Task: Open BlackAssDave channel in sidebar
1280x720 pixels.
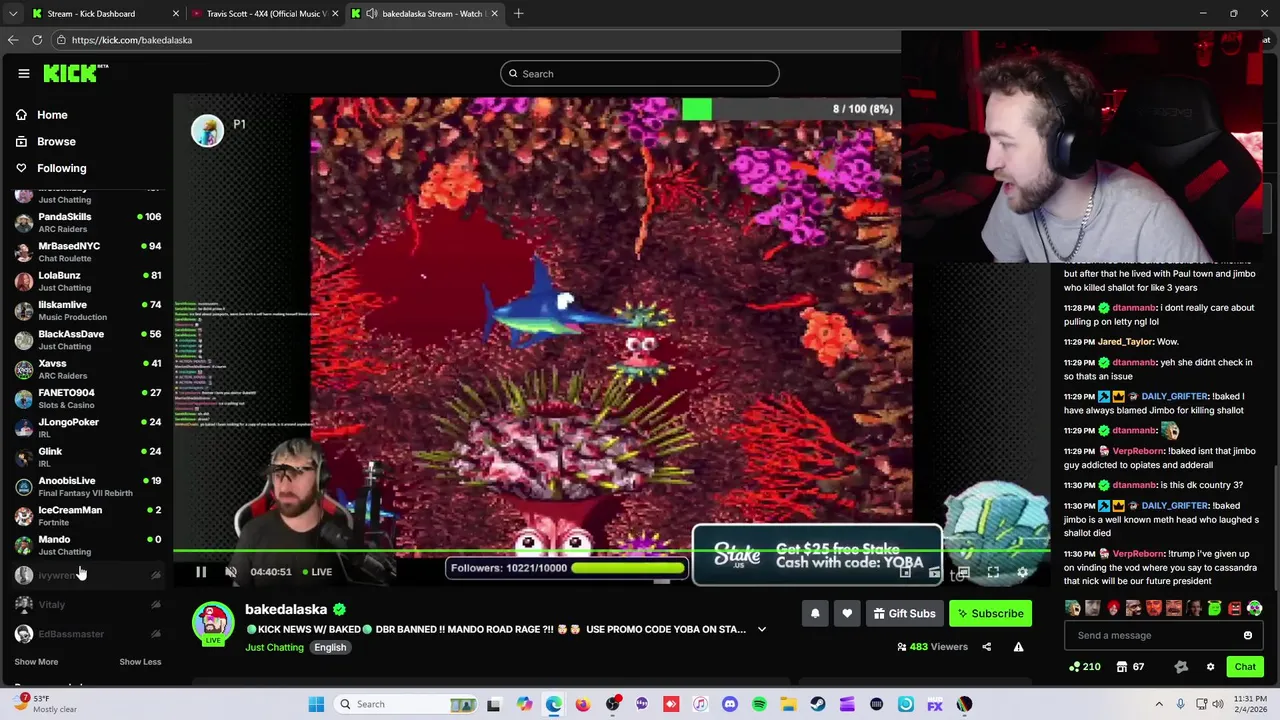Action: [x=87, y=339]
